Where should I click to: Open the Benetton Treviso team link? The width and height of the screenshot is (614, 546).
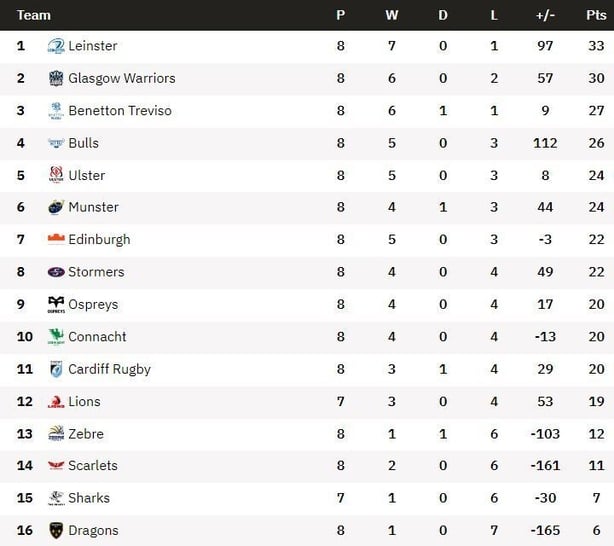tap(120, 111)
